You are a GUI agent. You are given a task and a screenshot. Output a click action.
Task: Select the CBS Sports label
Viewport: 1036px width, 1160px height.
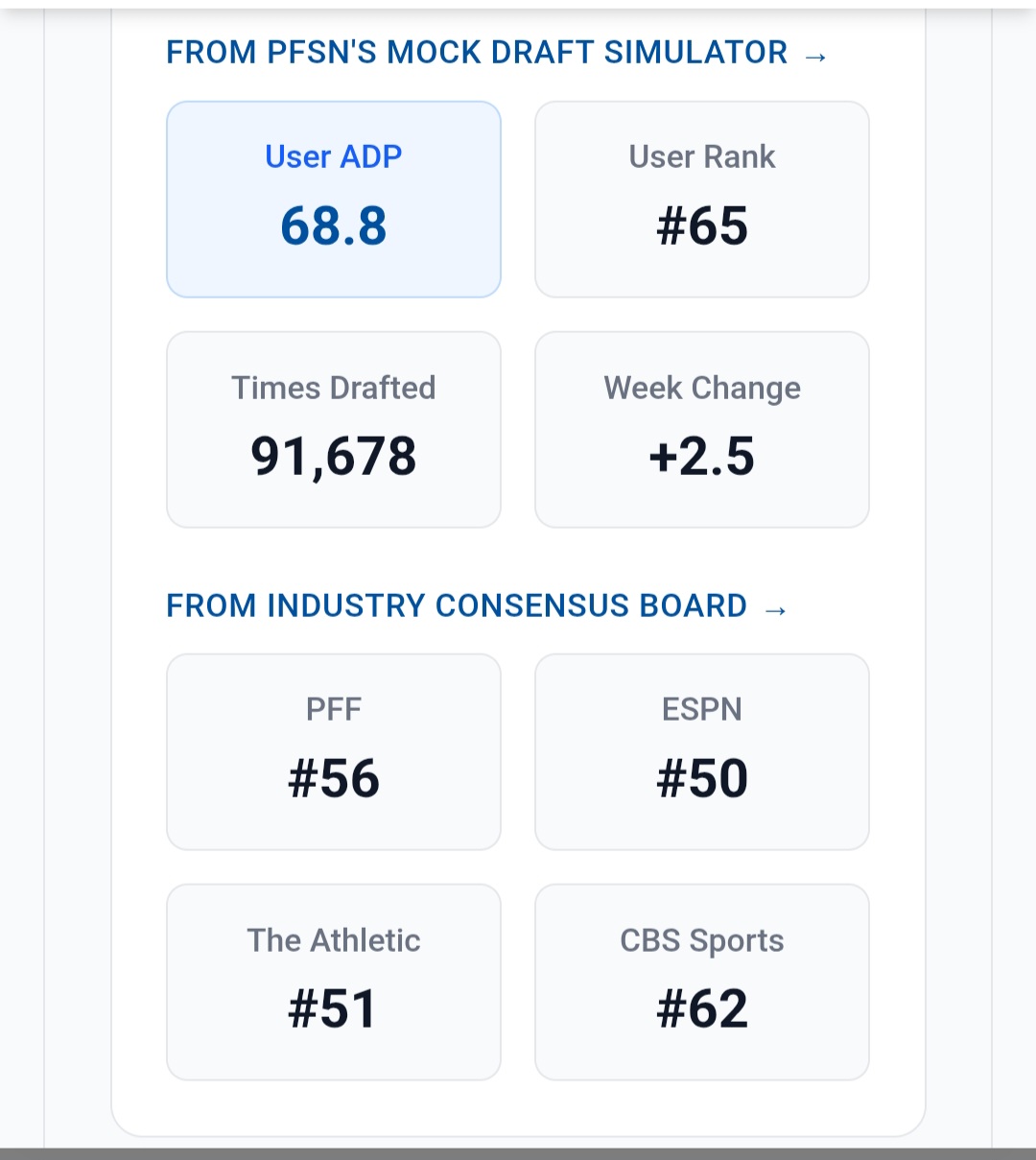click(701, 940)
